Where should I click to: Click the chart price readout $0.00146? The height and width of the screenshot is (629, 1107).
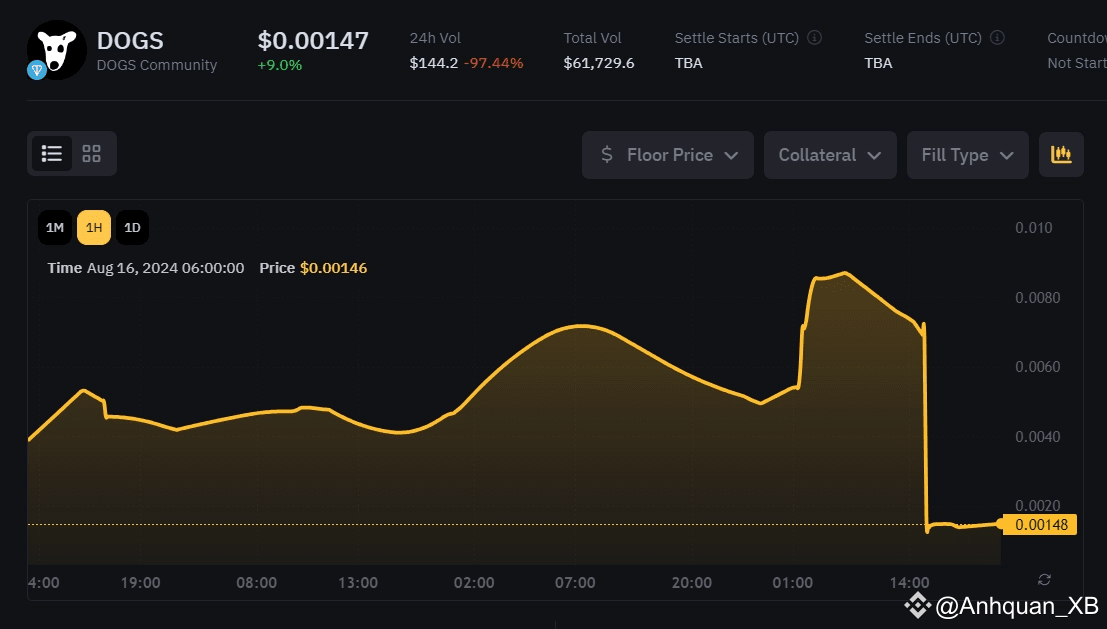click(333, 268)
